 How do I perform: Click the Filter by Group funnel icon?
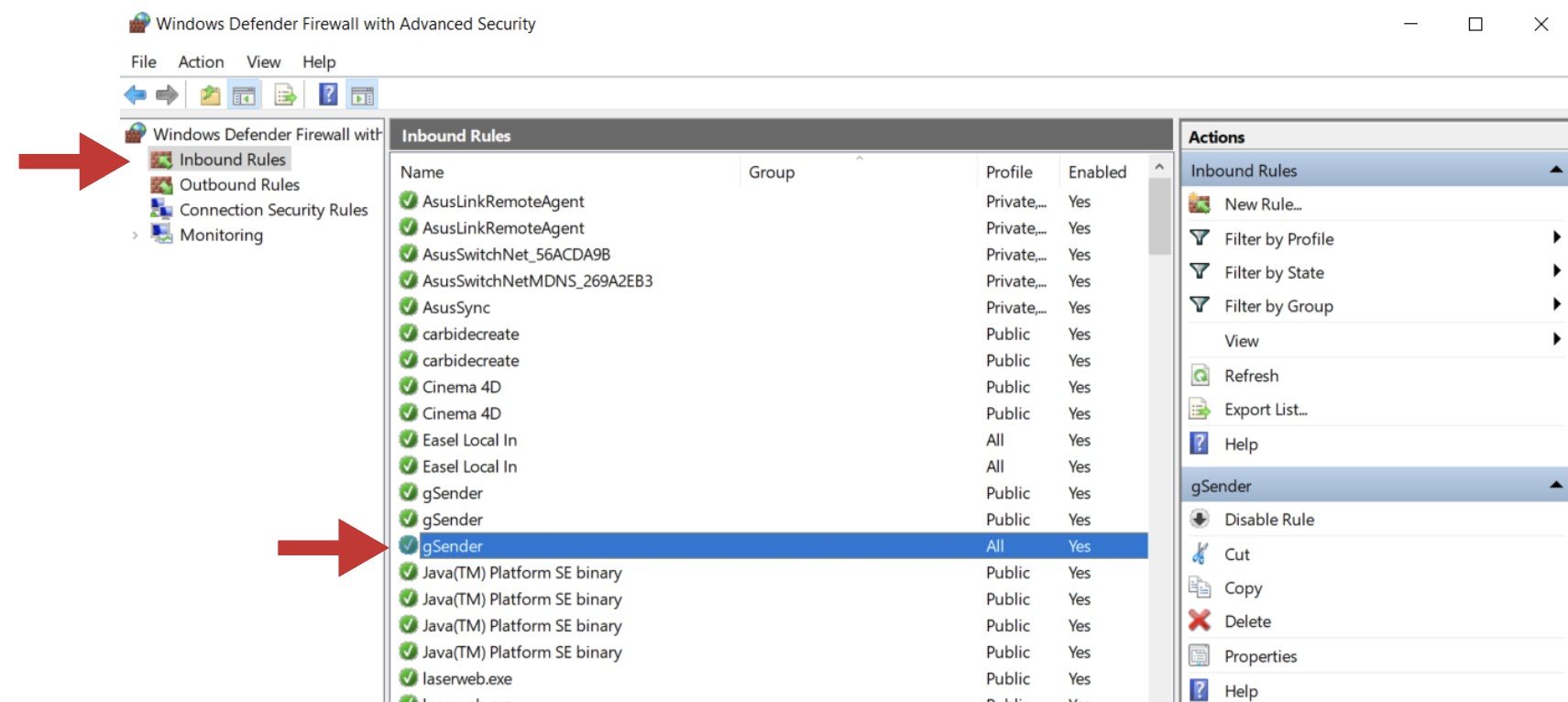click(x=1200, y=305)
